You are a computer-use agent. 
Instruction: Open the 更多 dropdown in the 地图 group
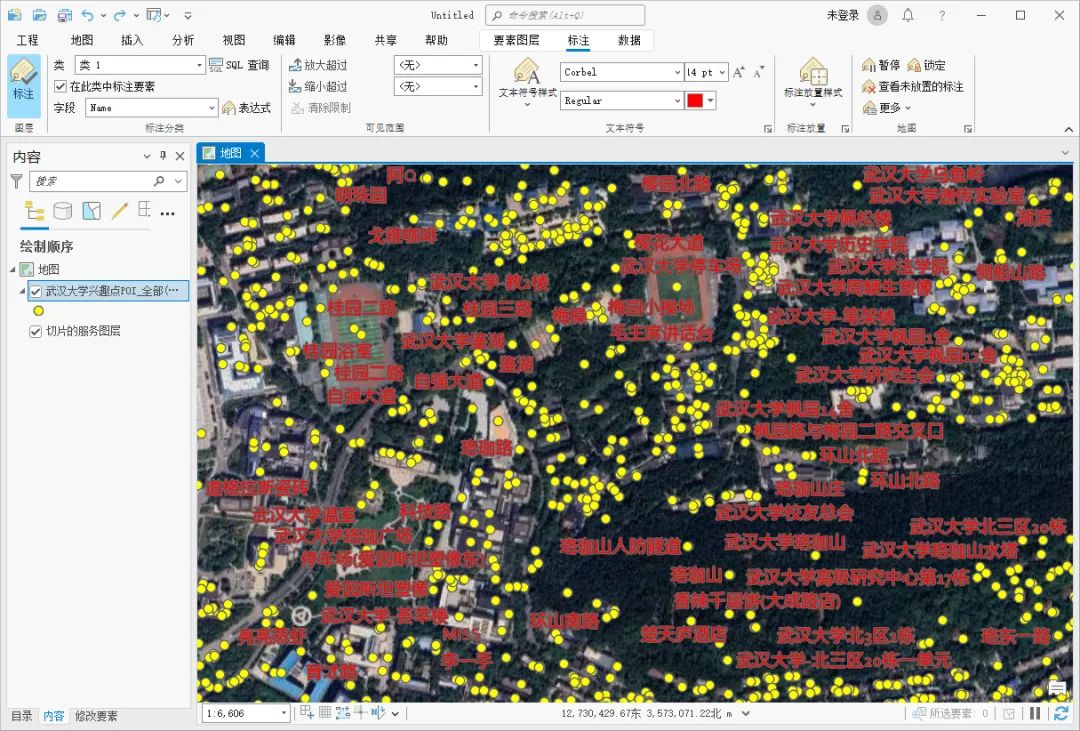click(x=887, y=107)
